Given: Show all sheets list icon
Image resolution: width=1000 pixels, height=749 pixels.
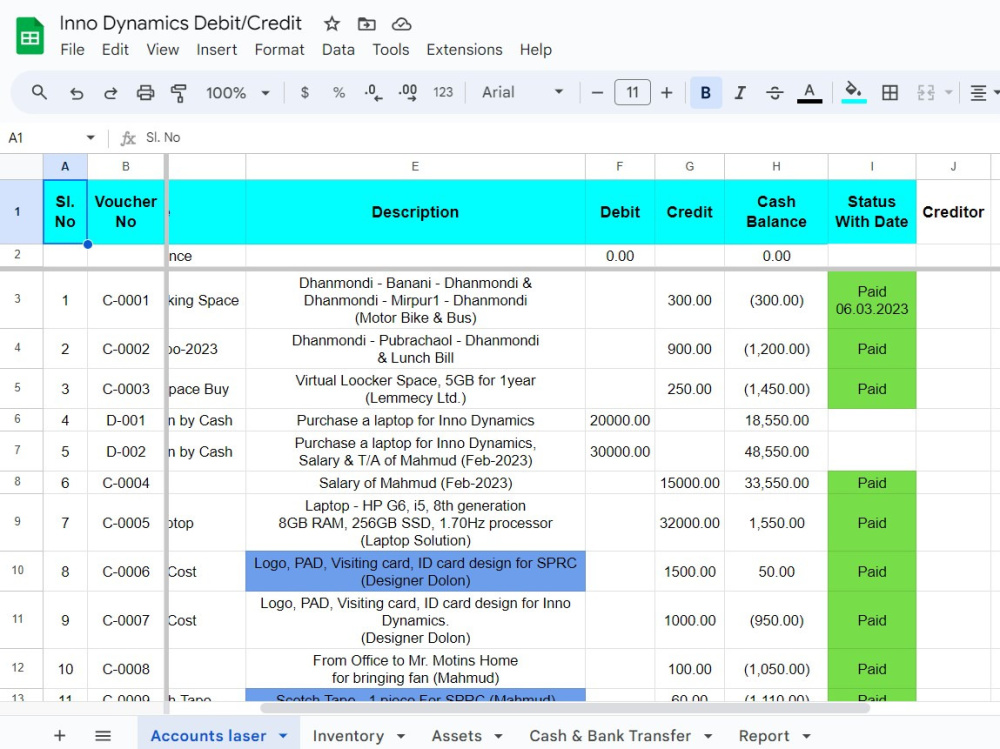Looking at the screenshot, I should (103, 736).
